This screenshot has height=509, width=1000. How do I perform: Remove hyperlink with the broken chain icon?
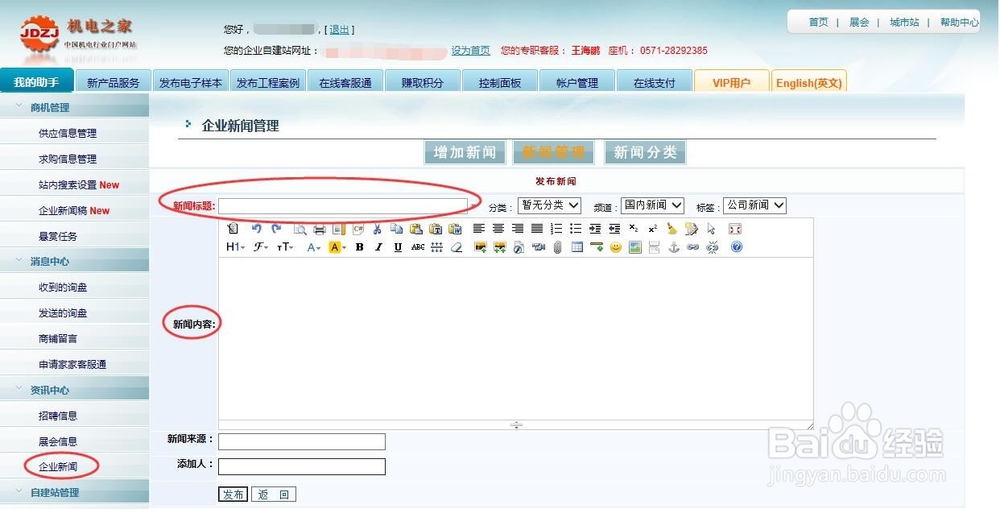712,247
